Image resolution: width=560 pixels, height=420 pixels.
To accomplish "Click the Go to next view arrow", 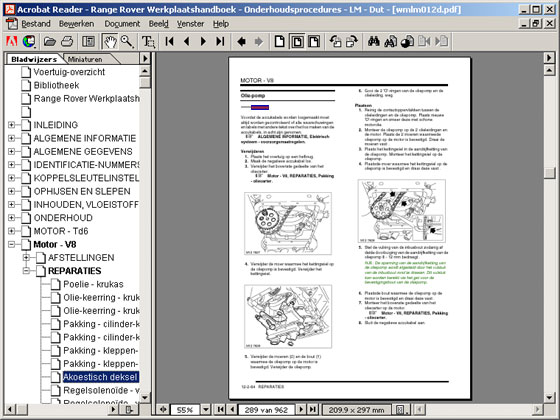I will click(x=259, y=41).
